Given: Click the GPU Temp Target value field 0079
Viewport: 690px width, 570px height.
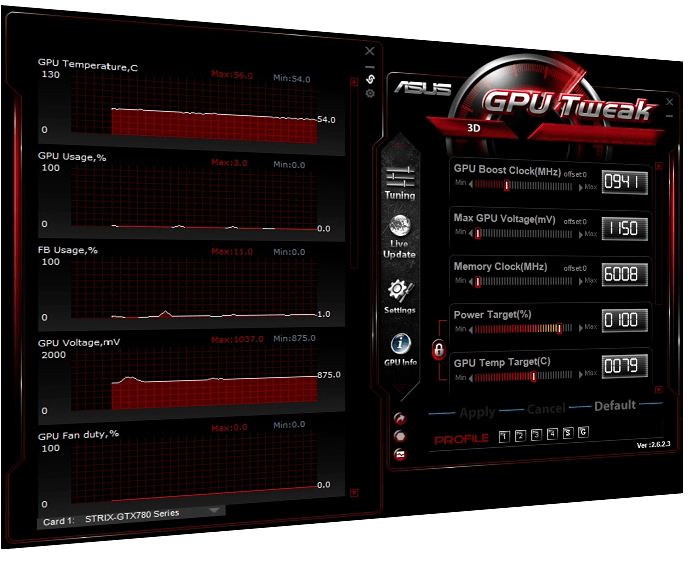Looking at the screenshot, I should (x=624, y=366).
